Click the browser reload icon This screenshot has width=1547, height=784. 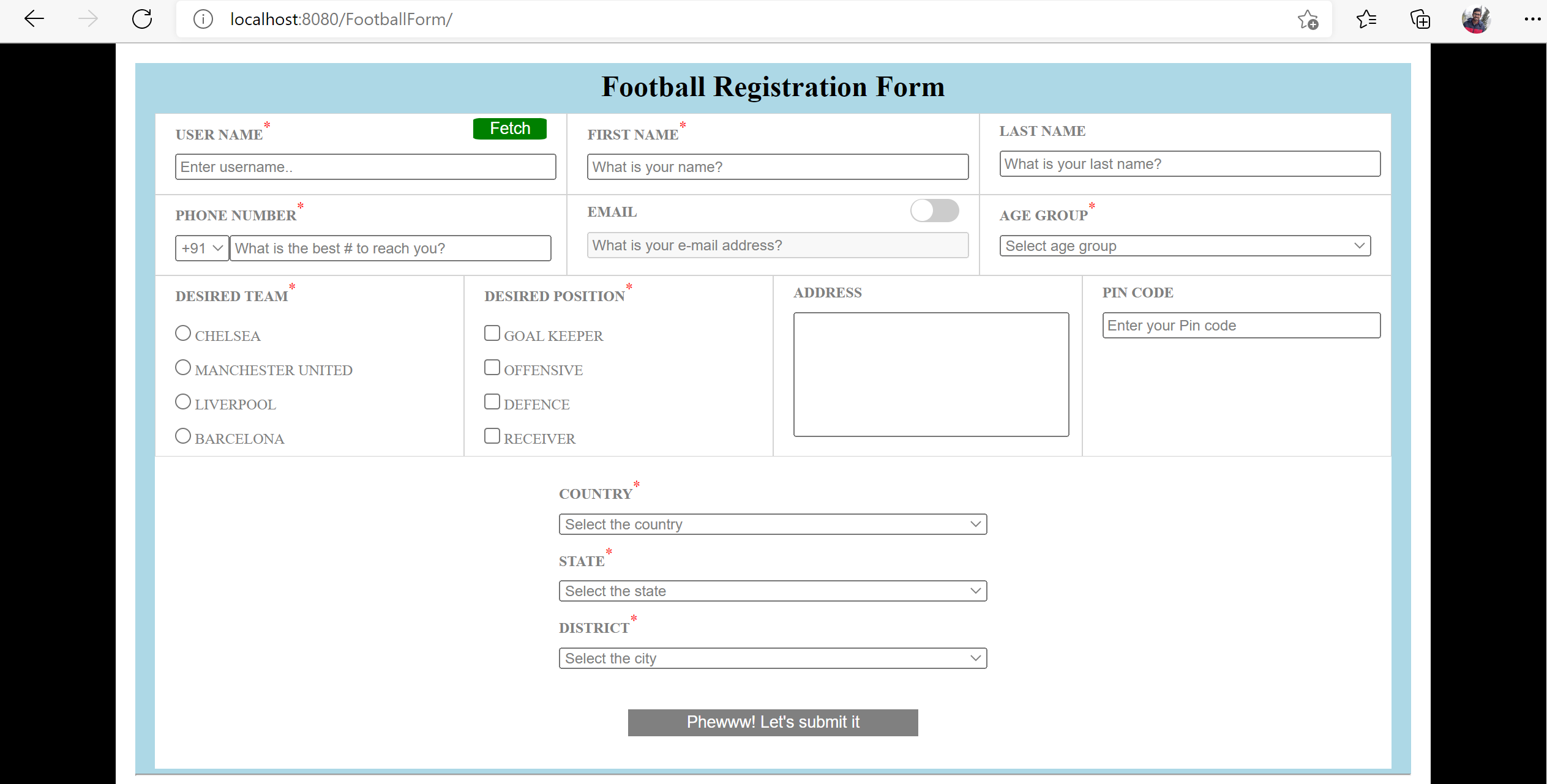coord(142,18)
